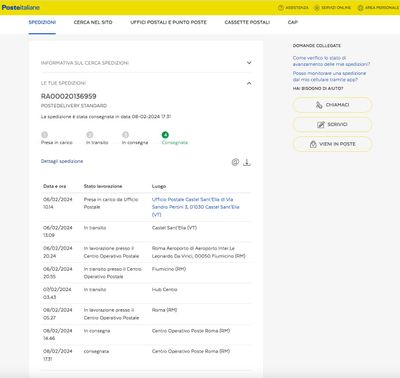
Task: Open the Ufficio Postale Castel Sant'Elia link
Action: 196,207
